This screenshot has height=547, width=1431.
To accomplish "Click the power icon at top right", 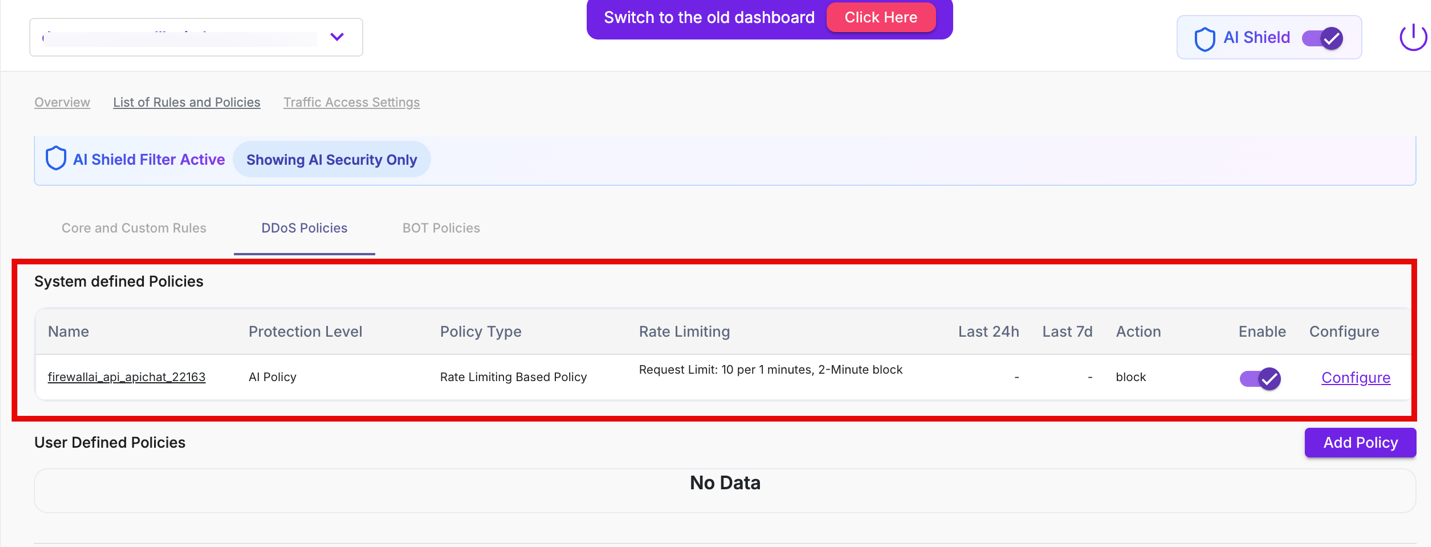I will tap(1412, 37).
